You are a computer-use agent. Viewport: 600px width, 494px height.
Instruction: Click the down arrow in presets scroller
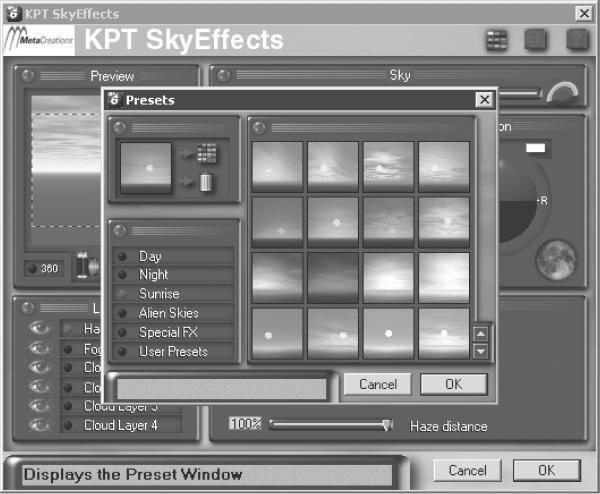coord(481,351)
